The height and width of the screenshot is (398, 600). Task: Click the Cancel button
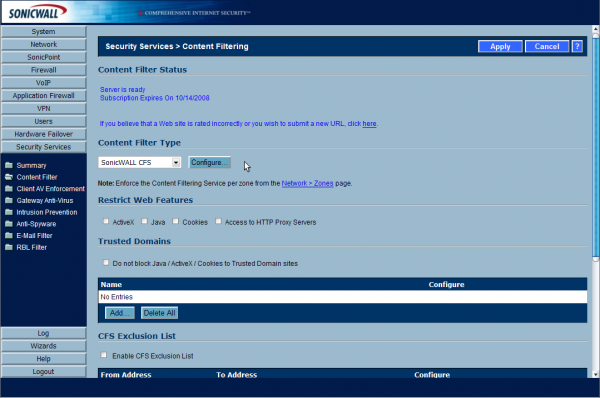pos(547,46)
